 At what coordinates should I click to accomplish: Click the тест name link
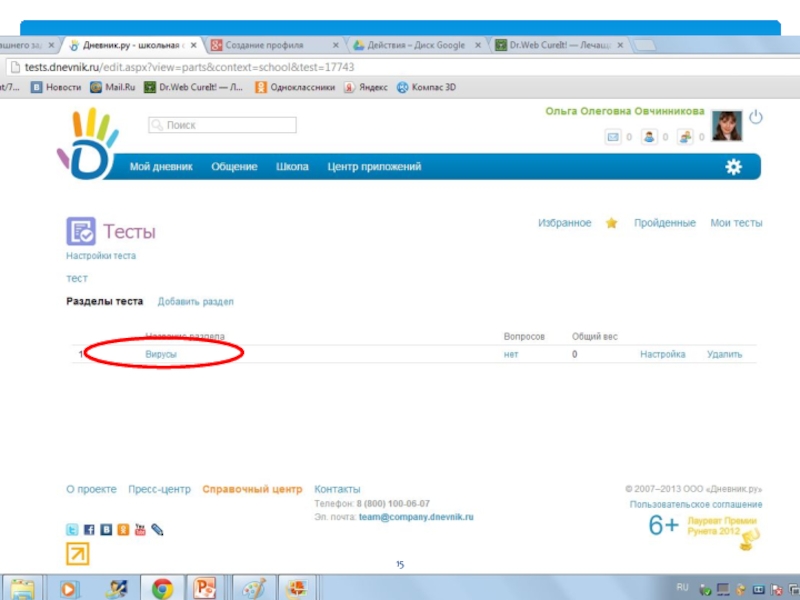pyautogui.click(x=77, y=279)
